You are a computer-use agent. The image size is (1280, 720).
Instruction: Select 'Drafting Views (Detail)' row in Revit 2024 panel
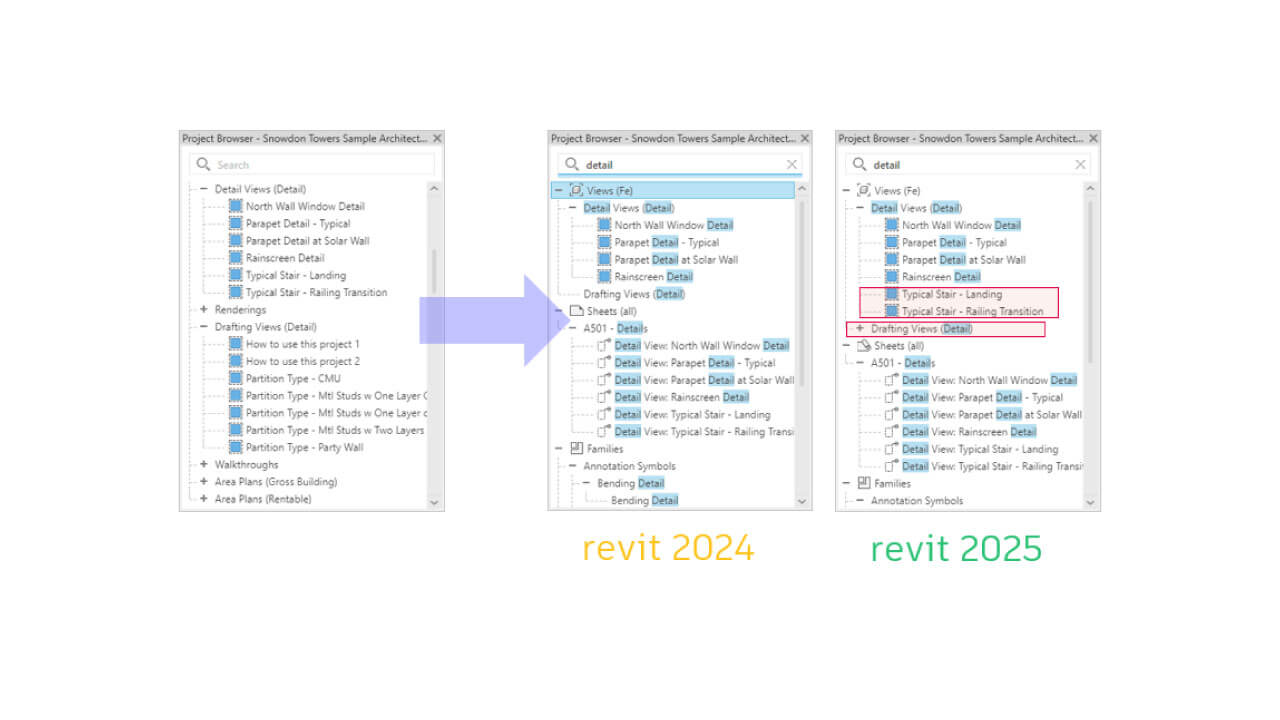(634, 294)
